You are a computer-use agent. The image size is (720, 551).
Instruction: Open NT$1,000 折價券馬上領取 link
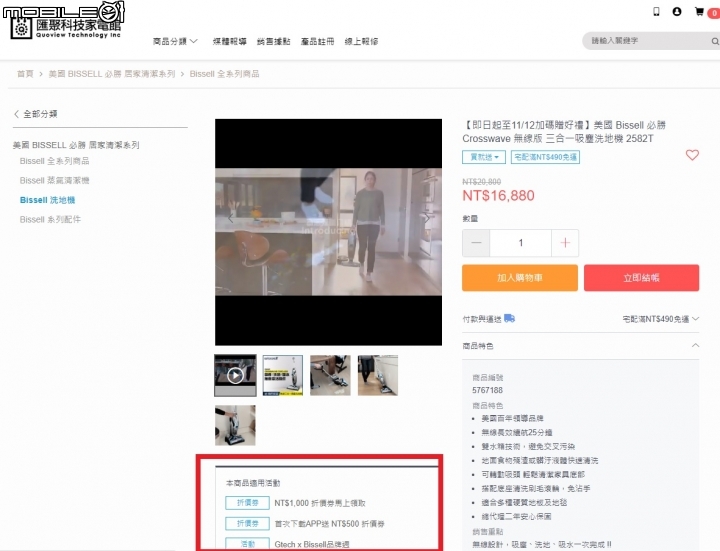tap(320, 503)
